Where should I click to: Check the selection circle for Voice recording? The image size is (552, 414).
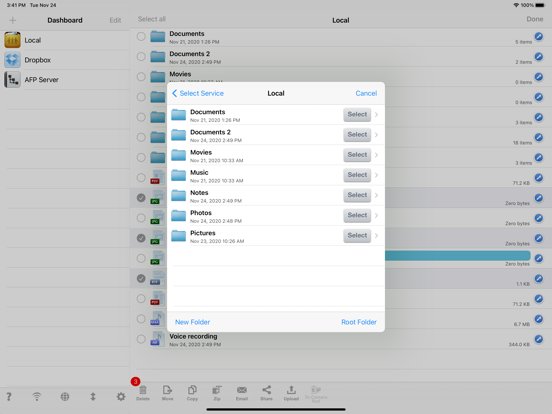(x=141, y=339)
